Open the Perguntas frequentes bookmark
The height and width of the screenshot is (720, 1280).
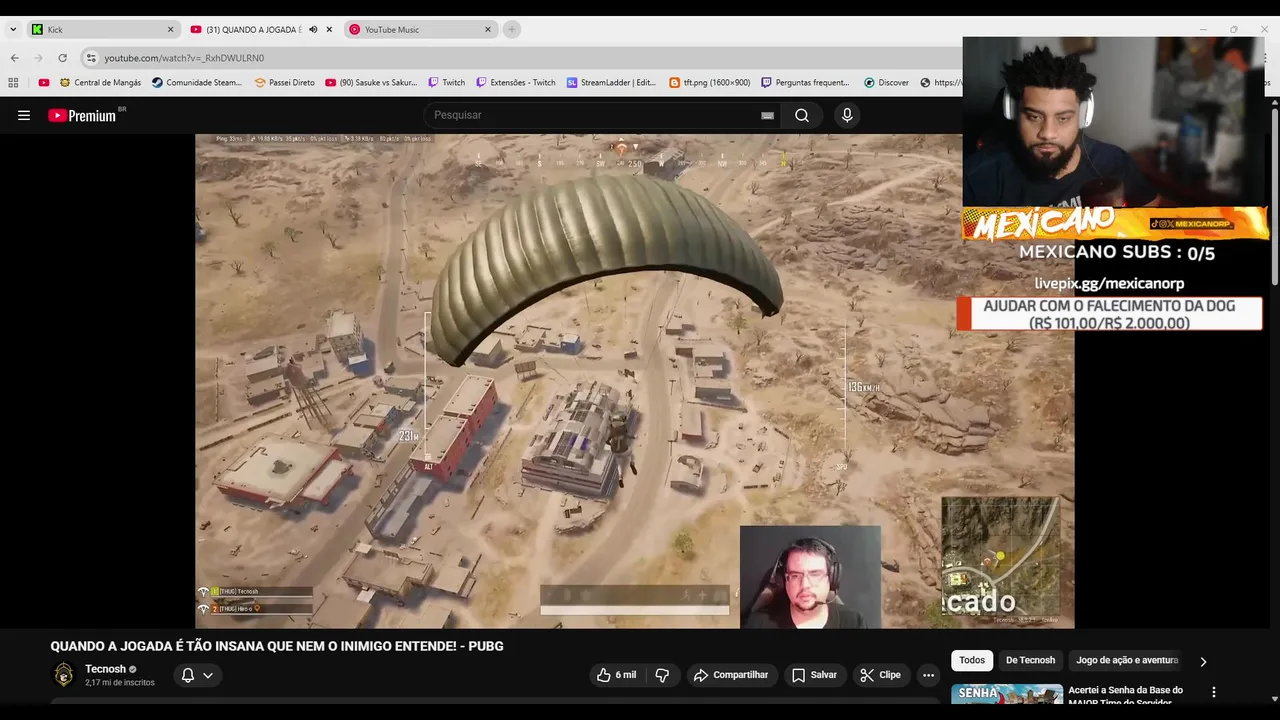(805, 83)
